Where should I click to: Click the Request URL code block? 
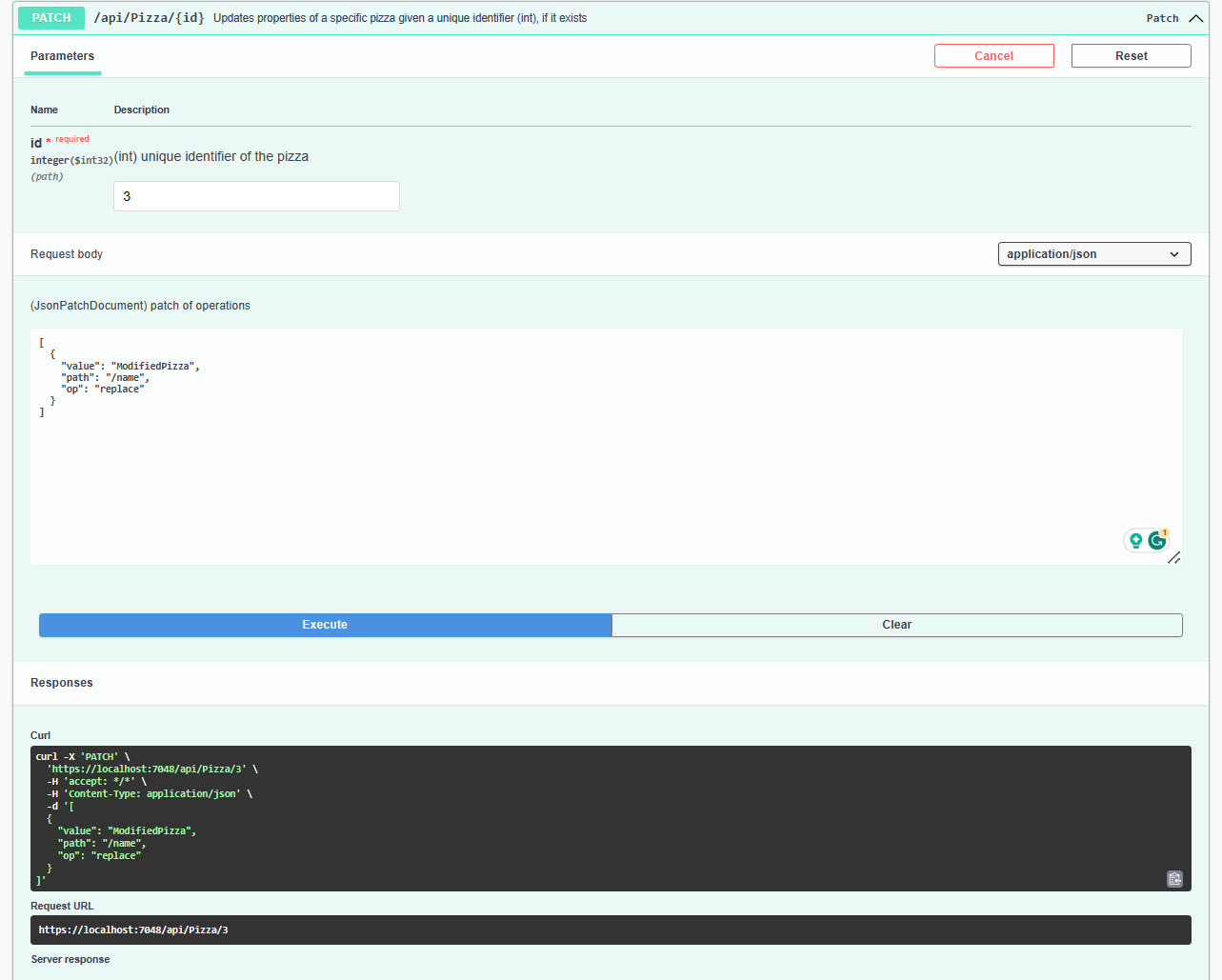point(610,930)
